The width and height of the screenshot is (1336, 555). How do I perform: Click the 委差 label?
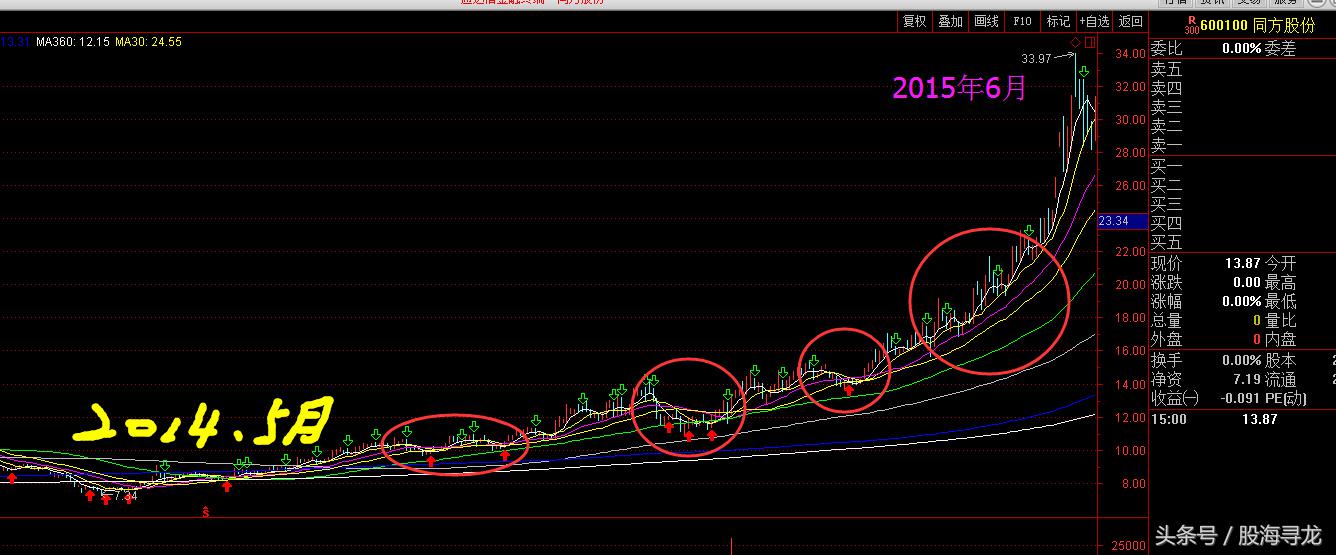coord(1280,48)
